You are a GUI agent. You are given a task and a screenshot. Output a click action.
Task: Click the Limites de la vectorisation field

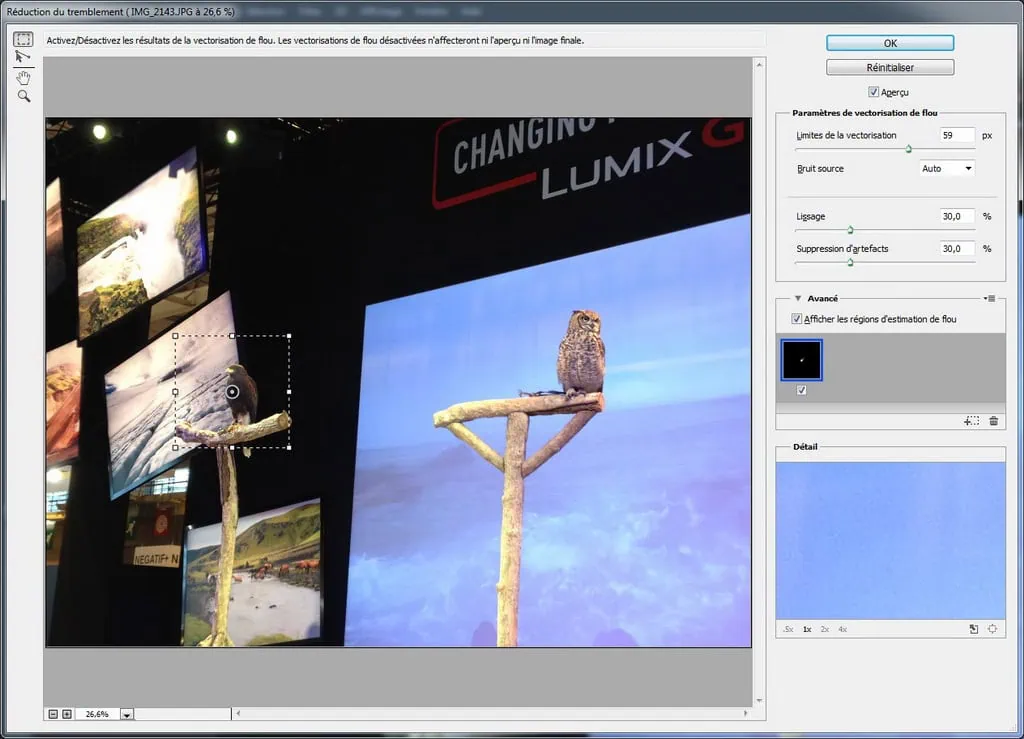(x=957, y=135)
